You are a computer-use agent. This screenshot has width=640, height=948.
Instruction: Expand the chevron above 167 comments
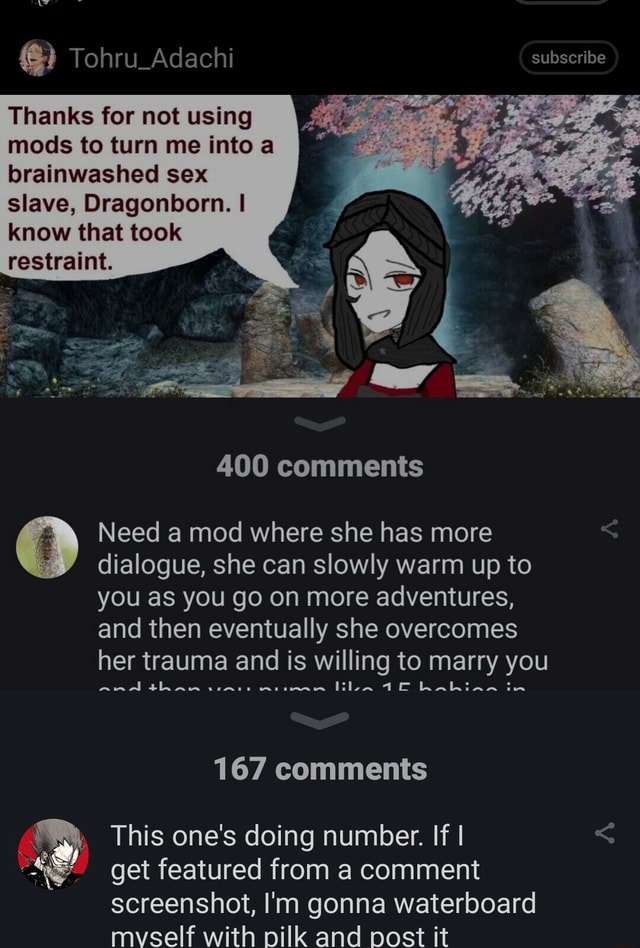(320, 720)
